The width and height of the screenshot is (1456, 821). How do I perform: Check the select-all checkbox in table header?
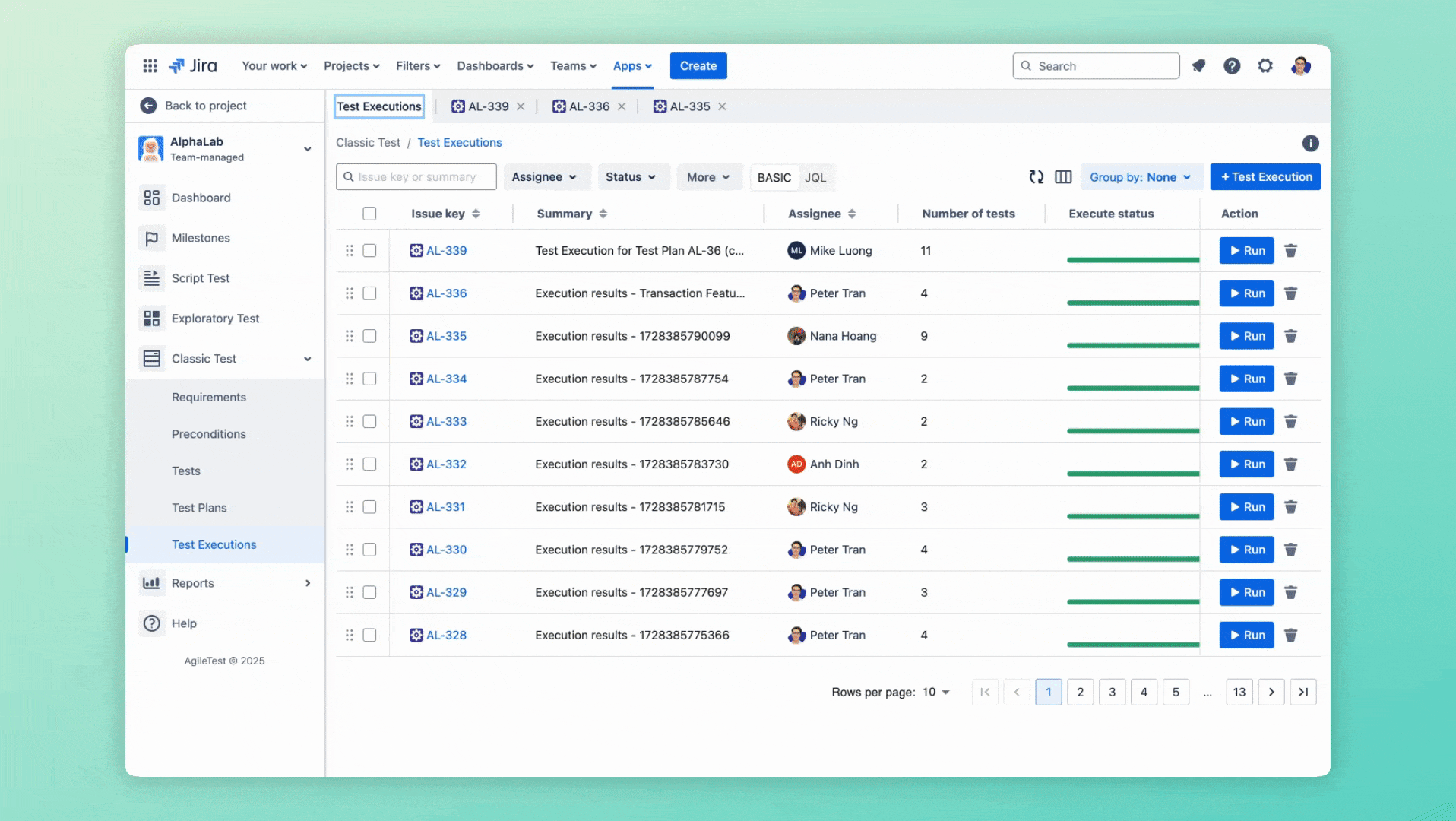[x=369, y=214]
